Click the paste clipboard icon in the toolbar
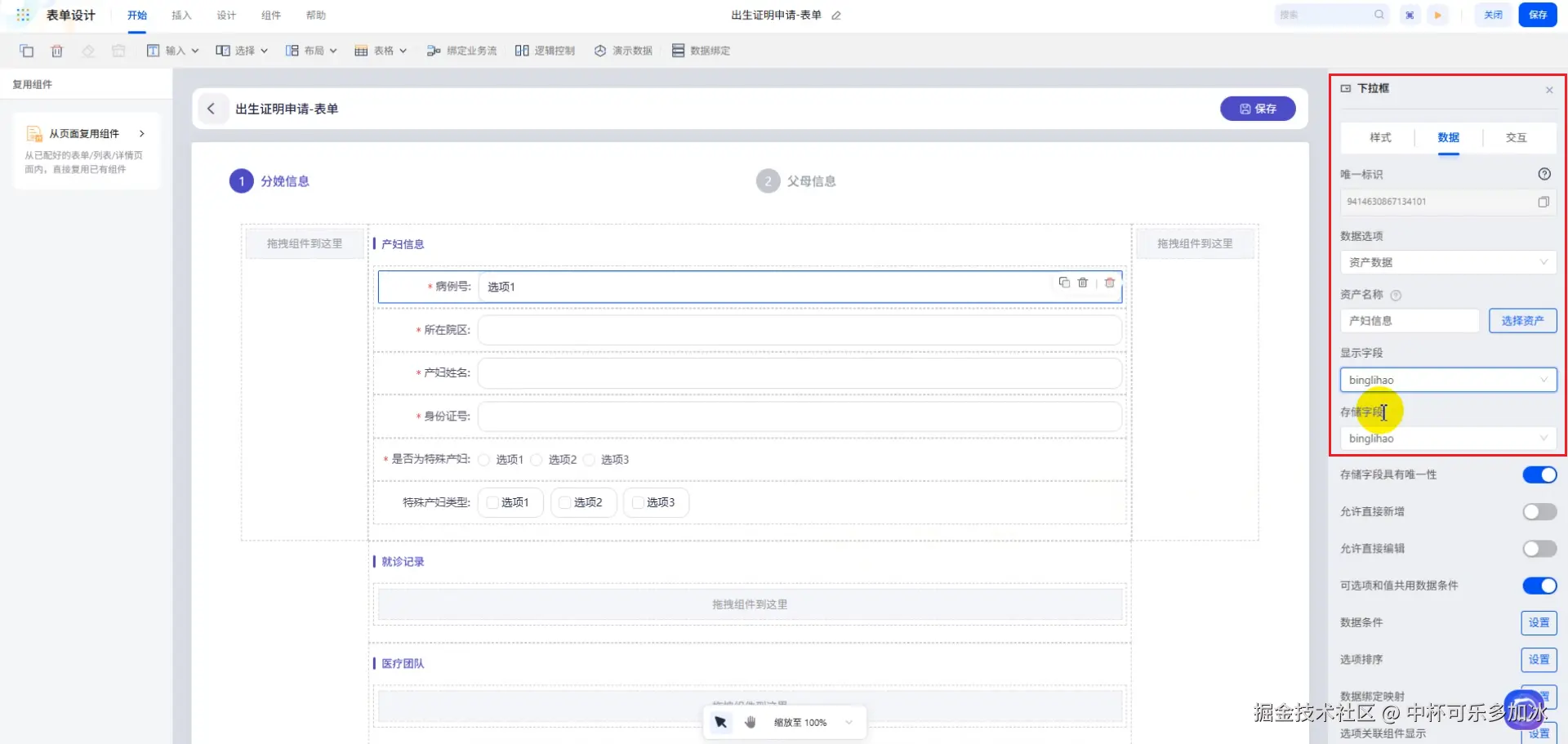Image resolution: width=1568 pixels, height=744 pixels. pyautogui.click(x=118, y=51)
